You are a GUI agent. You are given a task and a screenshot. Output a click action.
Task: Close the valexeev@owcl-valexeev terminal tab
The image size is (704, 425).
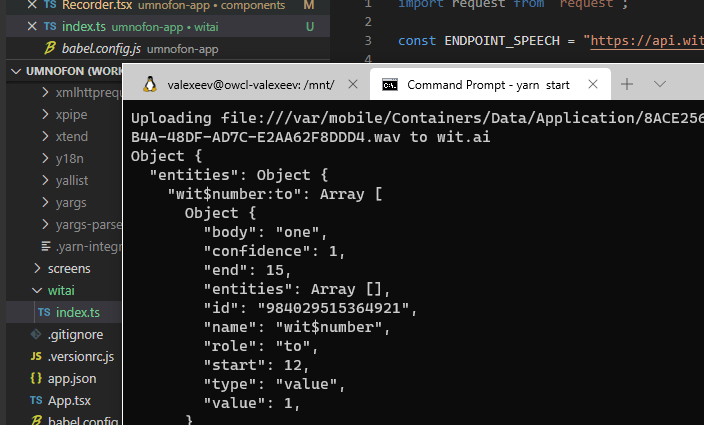point(353,84)
